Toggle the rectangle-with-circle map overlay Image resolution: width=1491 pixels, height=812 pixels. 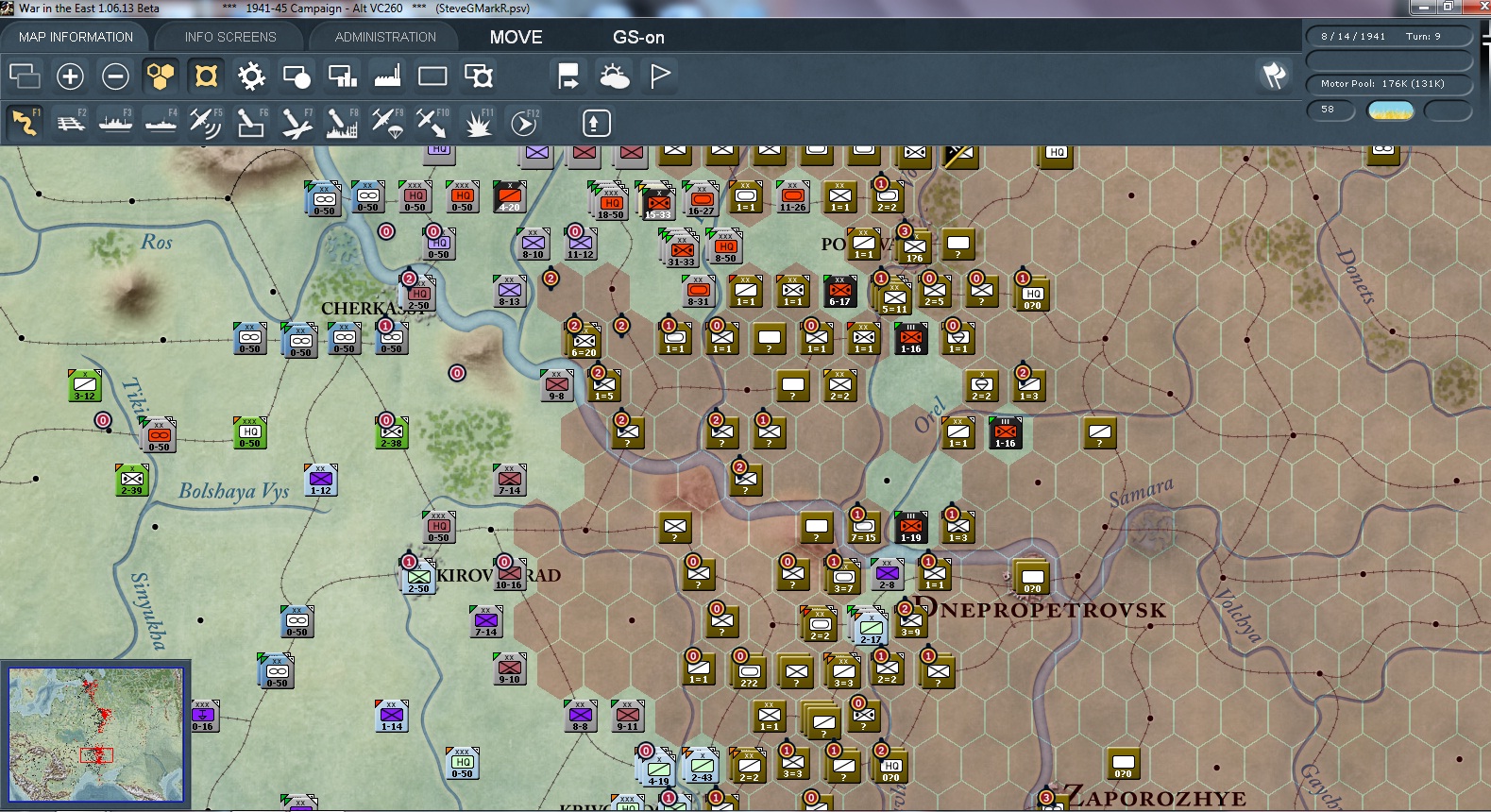(x=297, y=76)
